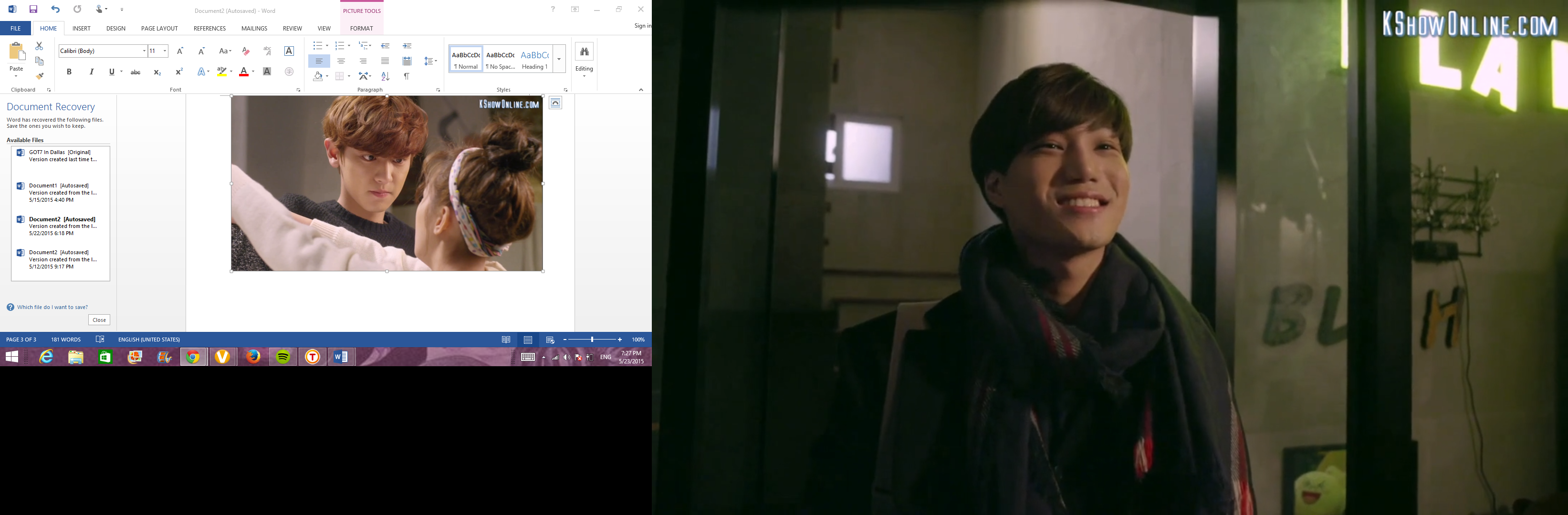The image size is (1568, 515).
Task: Switch to Web Layout view in status bar
Action: click(550, 339)
